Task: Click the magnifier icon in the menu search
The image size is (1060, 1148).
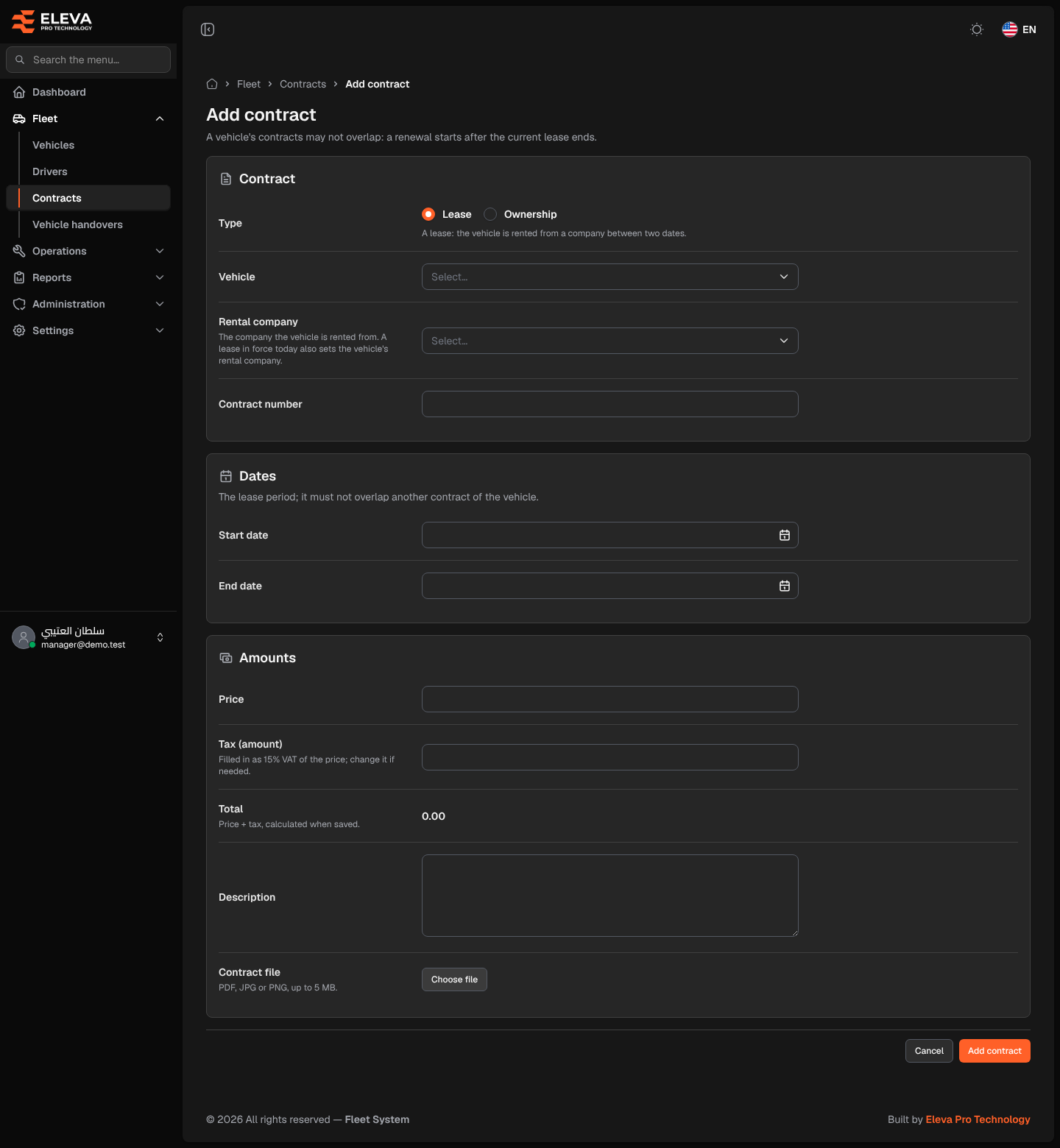Action: [20, 60]
